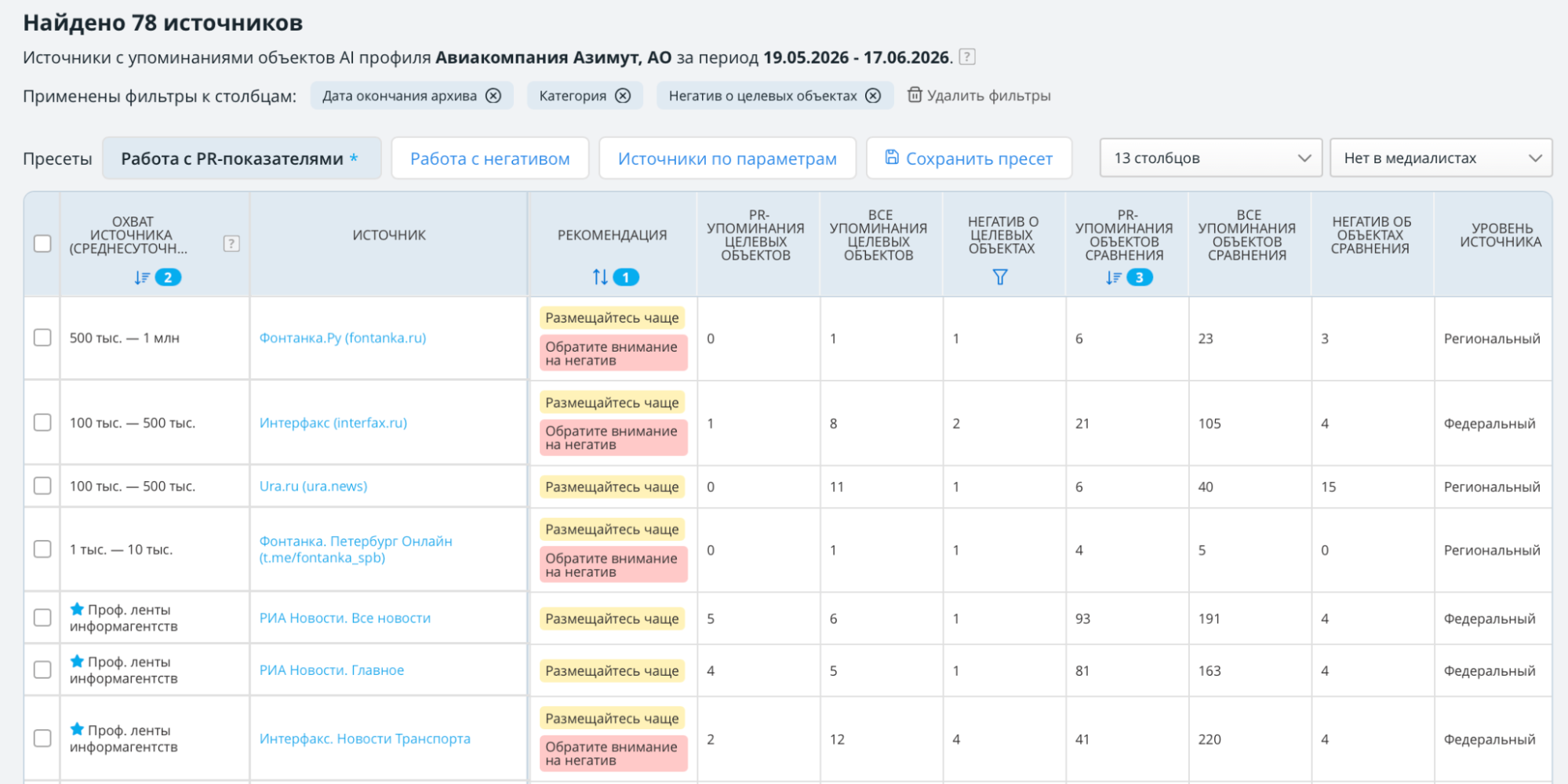
Task: Open the 13 столбцов dropdown
Action: (1211, 158)
